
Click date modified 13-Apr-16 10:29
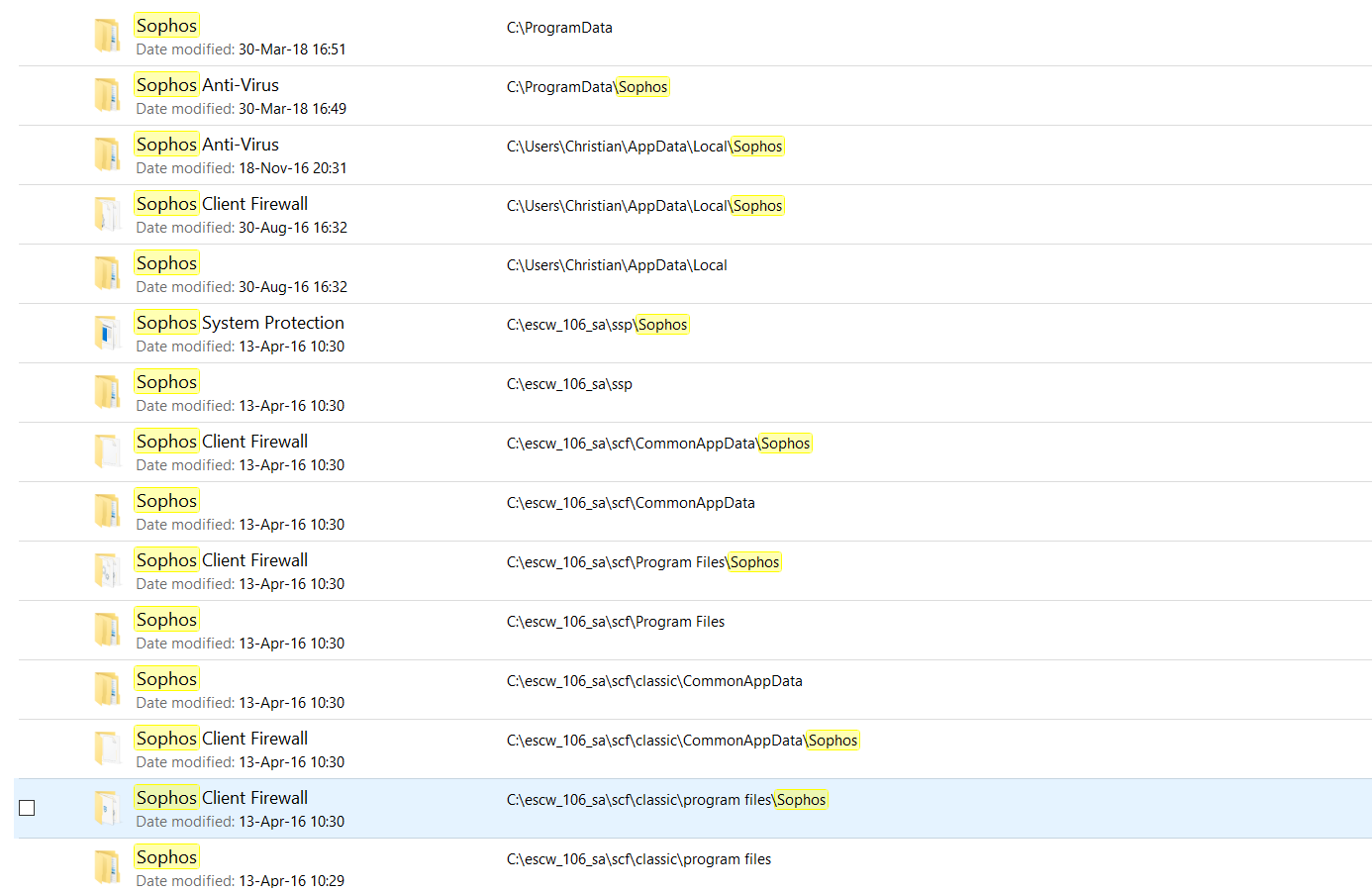[241, 881]
